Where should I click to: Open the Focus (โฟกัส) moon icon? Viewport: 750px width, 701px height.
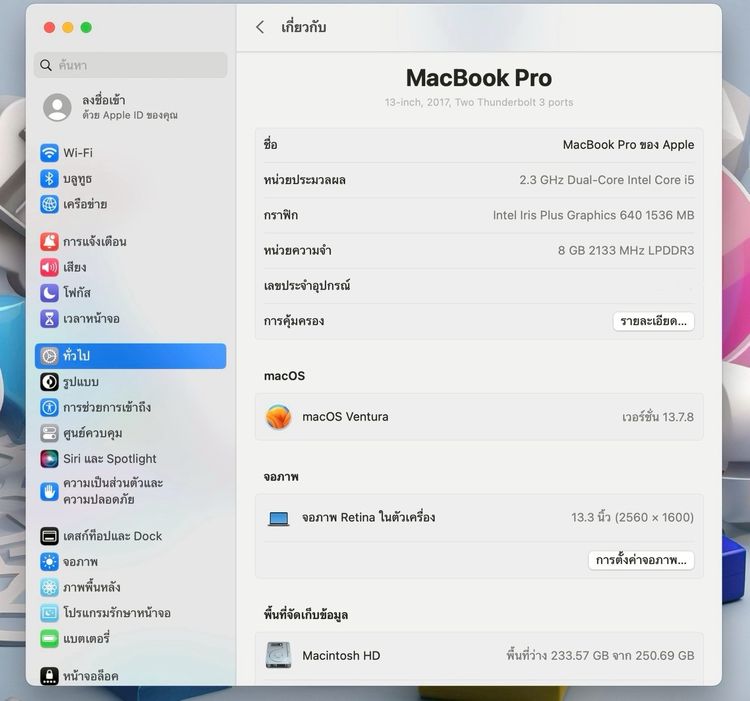point(49,293)
